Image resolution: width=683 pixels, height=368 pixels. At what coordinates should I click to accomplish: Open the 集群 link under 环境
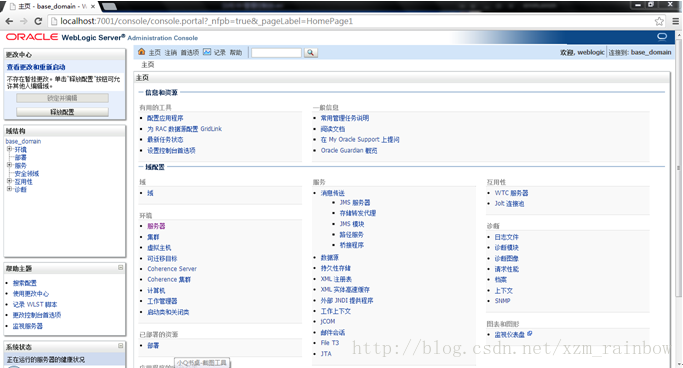(x=153, y=237)
